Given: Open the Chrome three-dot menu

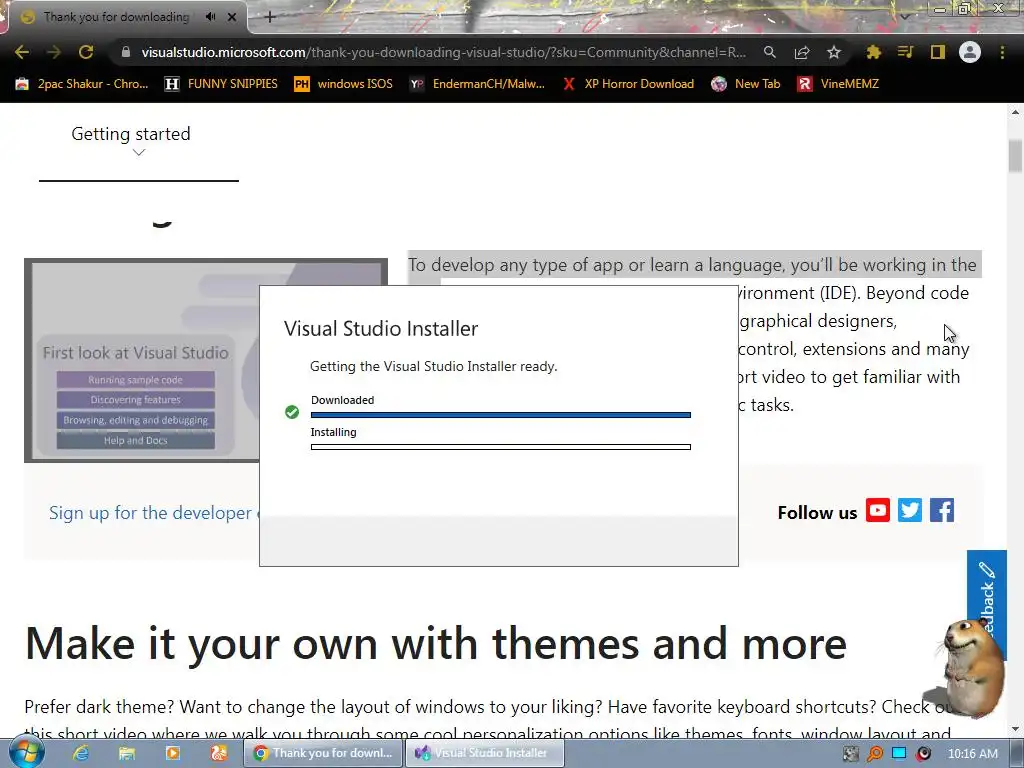Looking at the screenshot, I should 1002,52.
